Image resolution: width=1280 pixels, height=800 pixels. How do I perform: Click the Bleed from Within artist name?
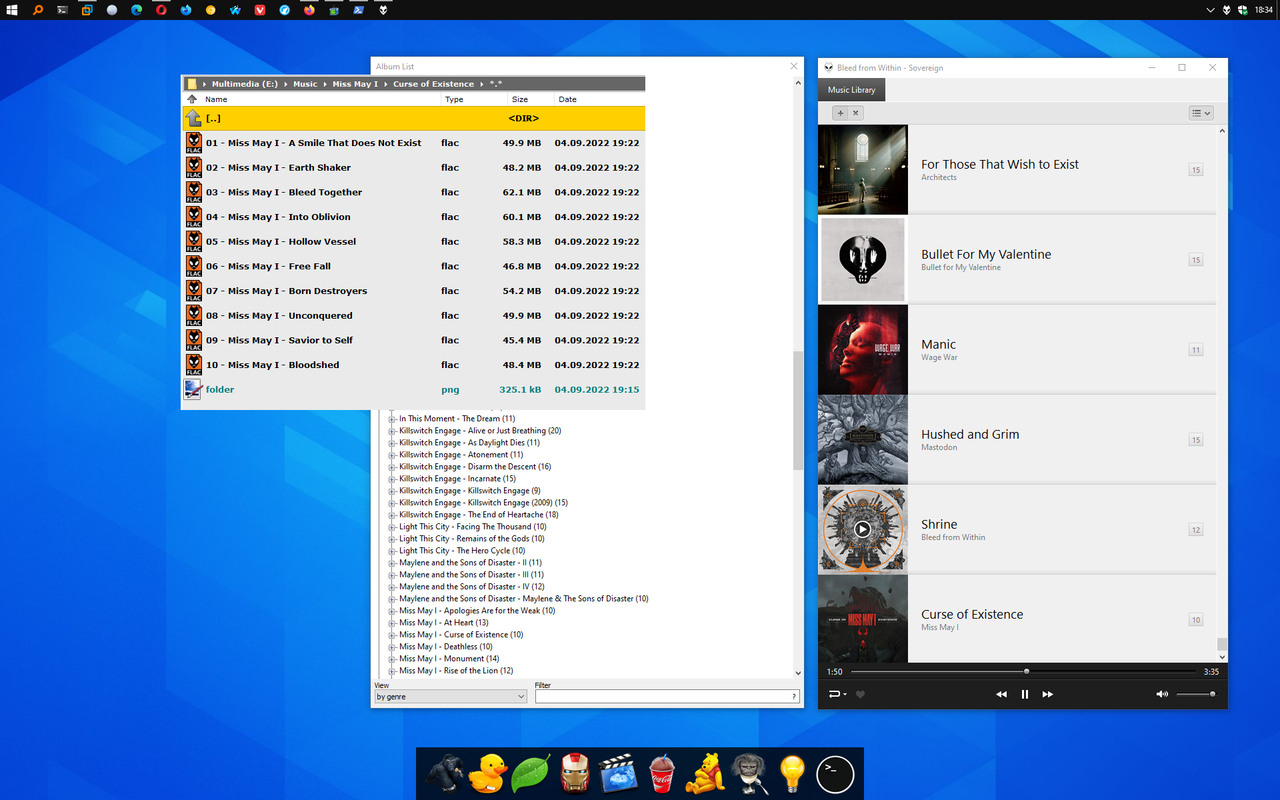(953, 537)
